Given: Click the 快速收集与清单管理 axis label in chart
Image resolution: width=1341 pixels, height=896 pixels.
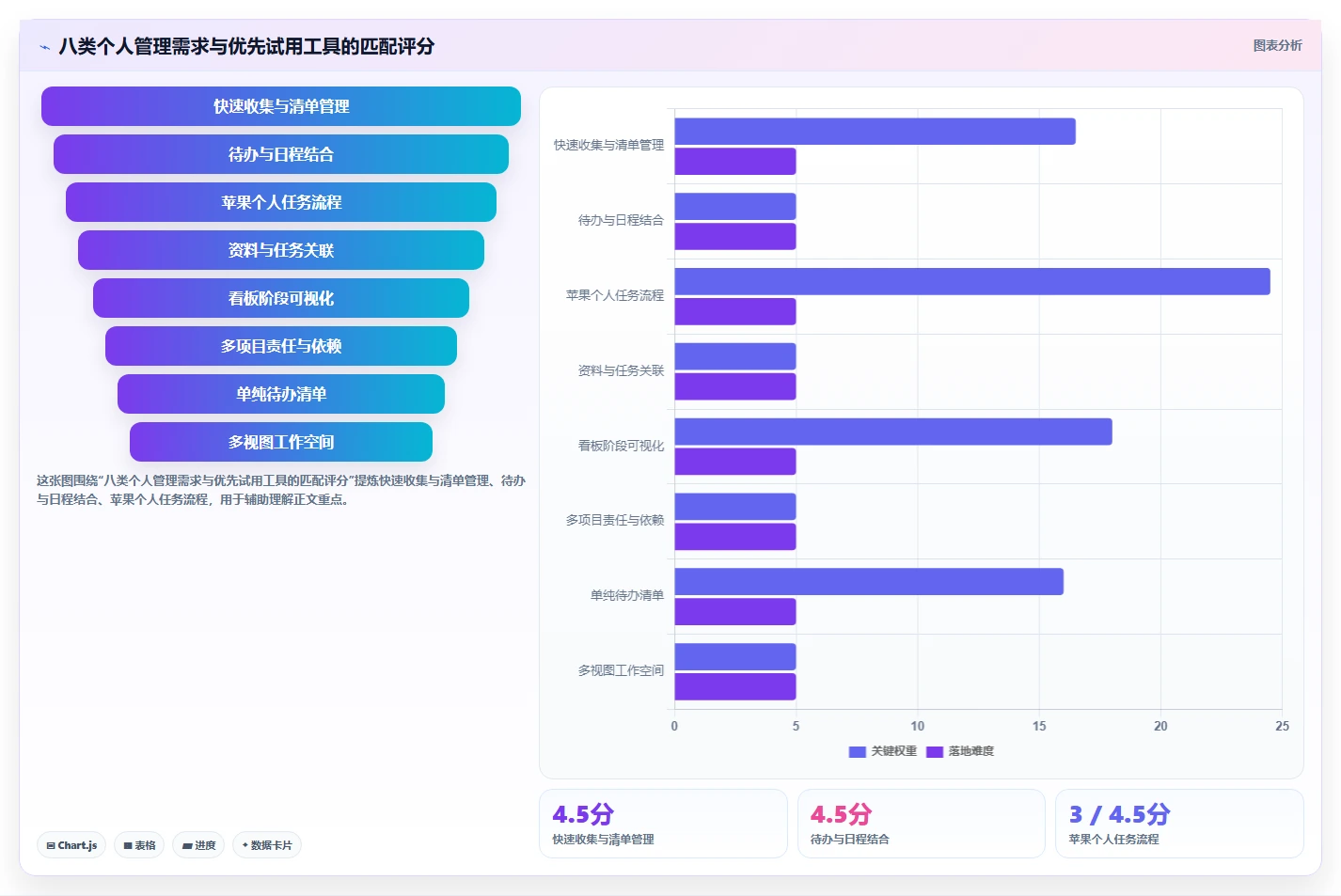Looking at the screenshot, I should click(608, 145).
